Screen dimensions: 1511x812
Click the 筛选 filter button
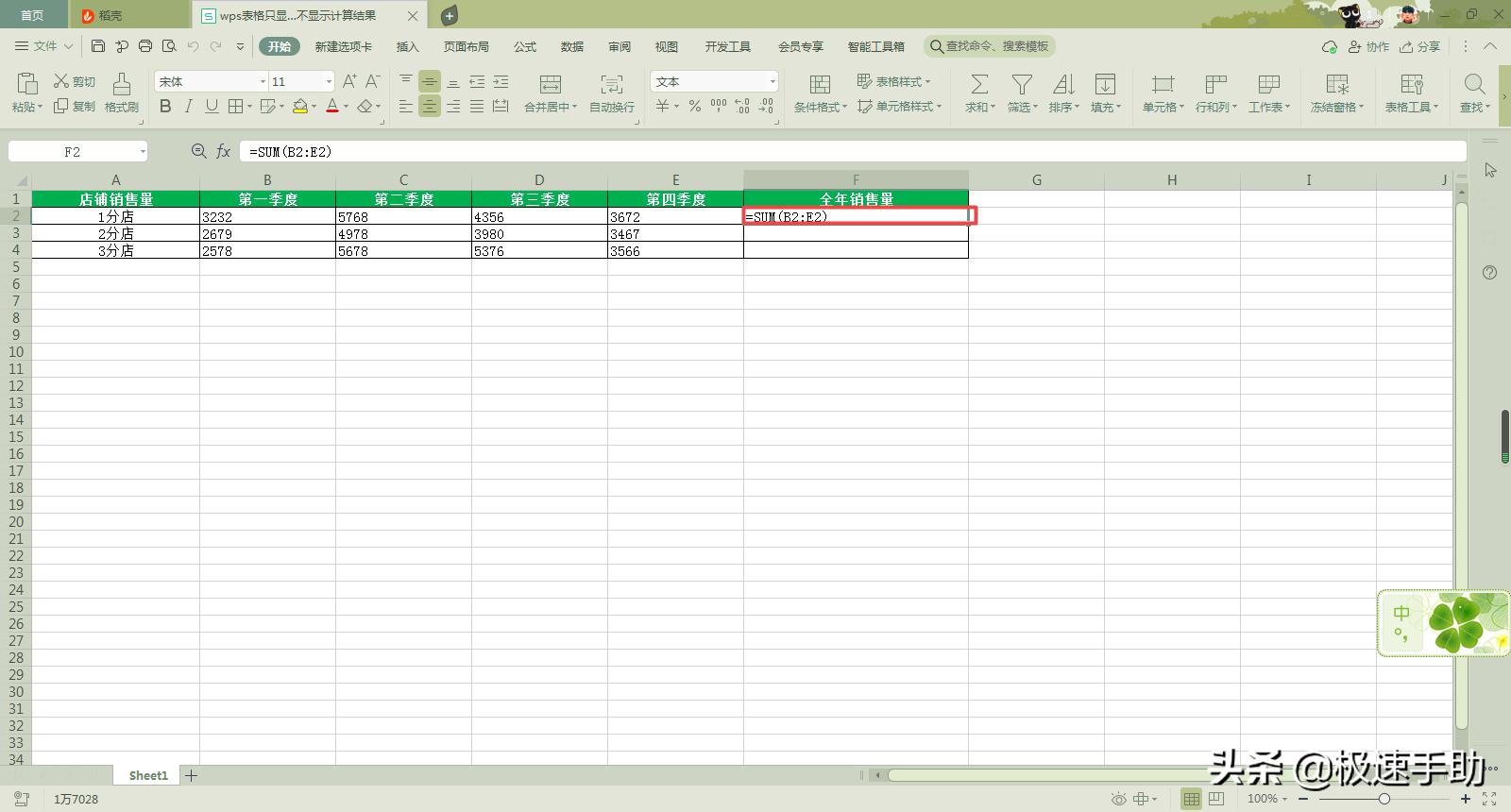point(1022,93)
